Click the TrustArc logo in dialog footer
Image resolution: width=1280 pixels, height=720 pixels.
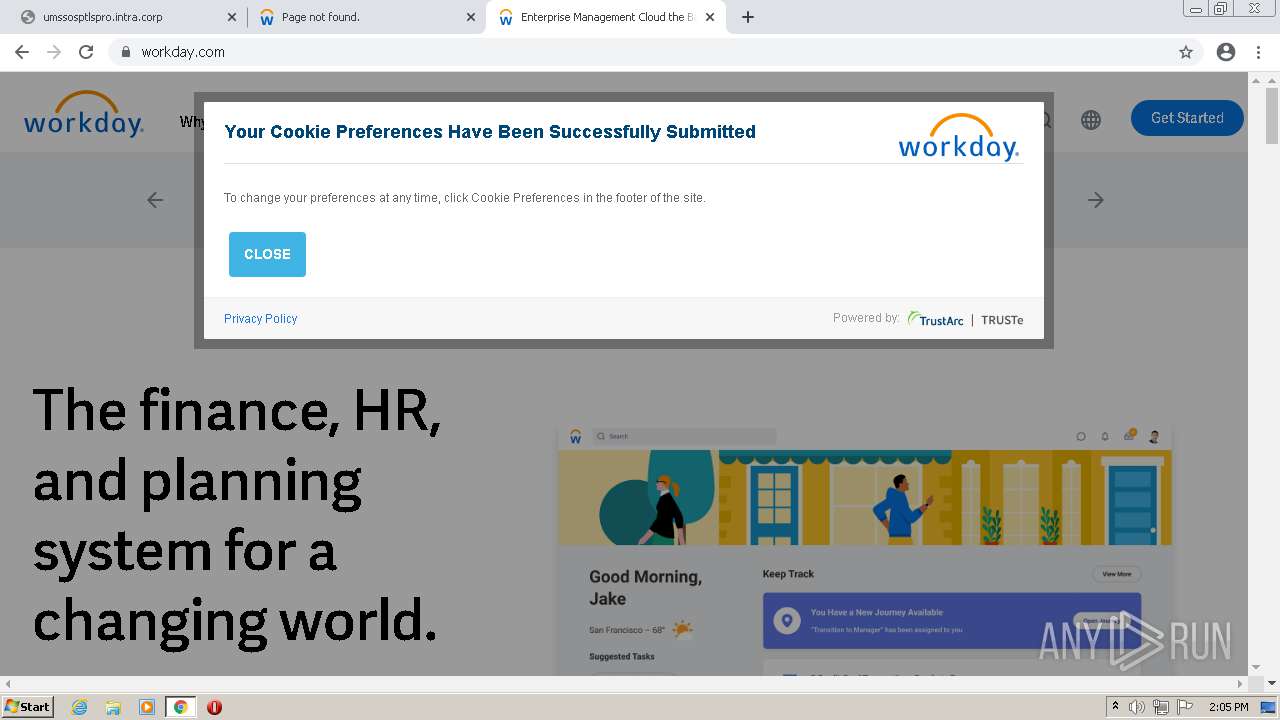coord(936,319)
